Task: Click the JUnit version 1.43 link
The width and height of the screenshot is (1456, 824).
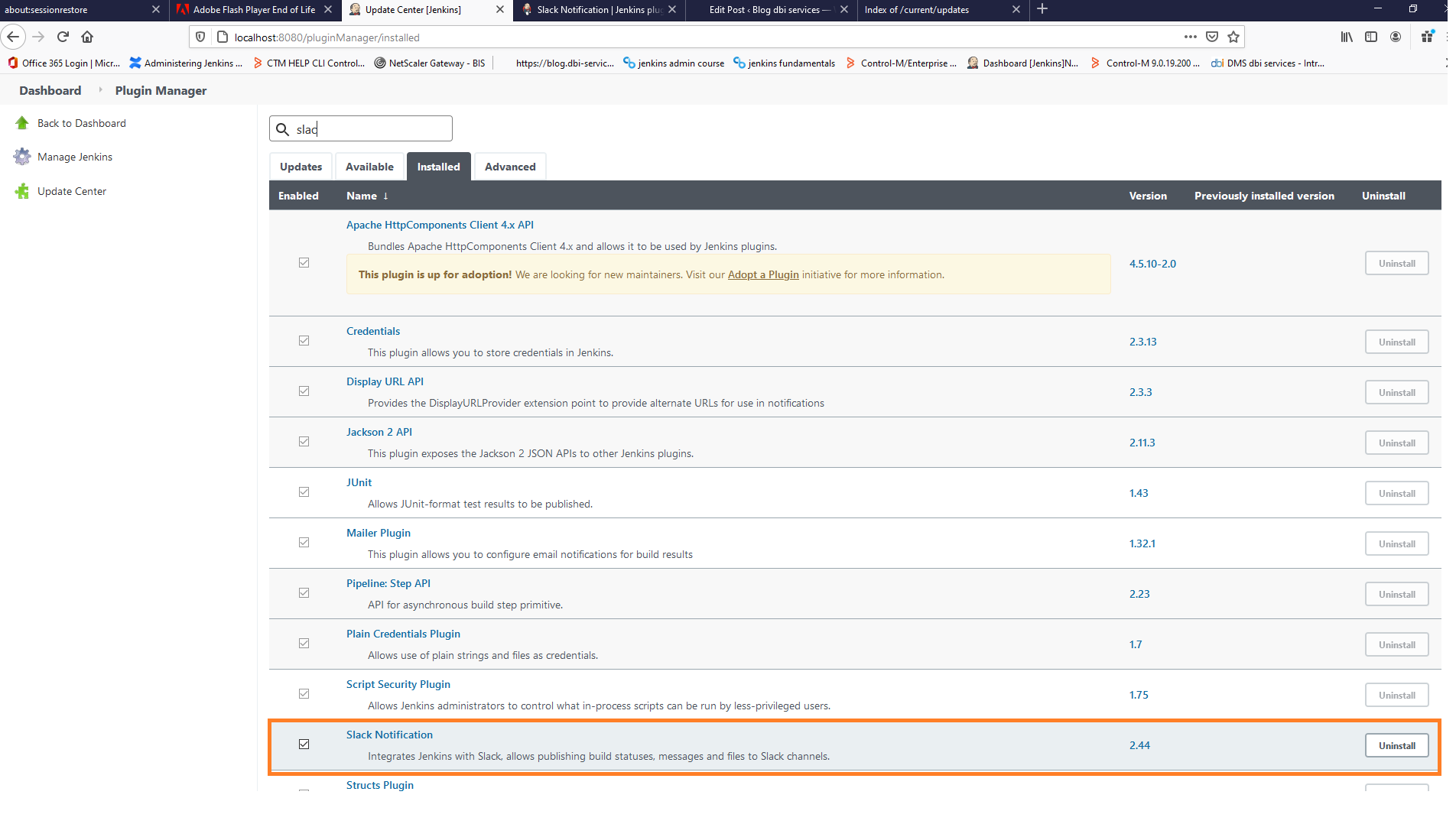Action: 1138,493
